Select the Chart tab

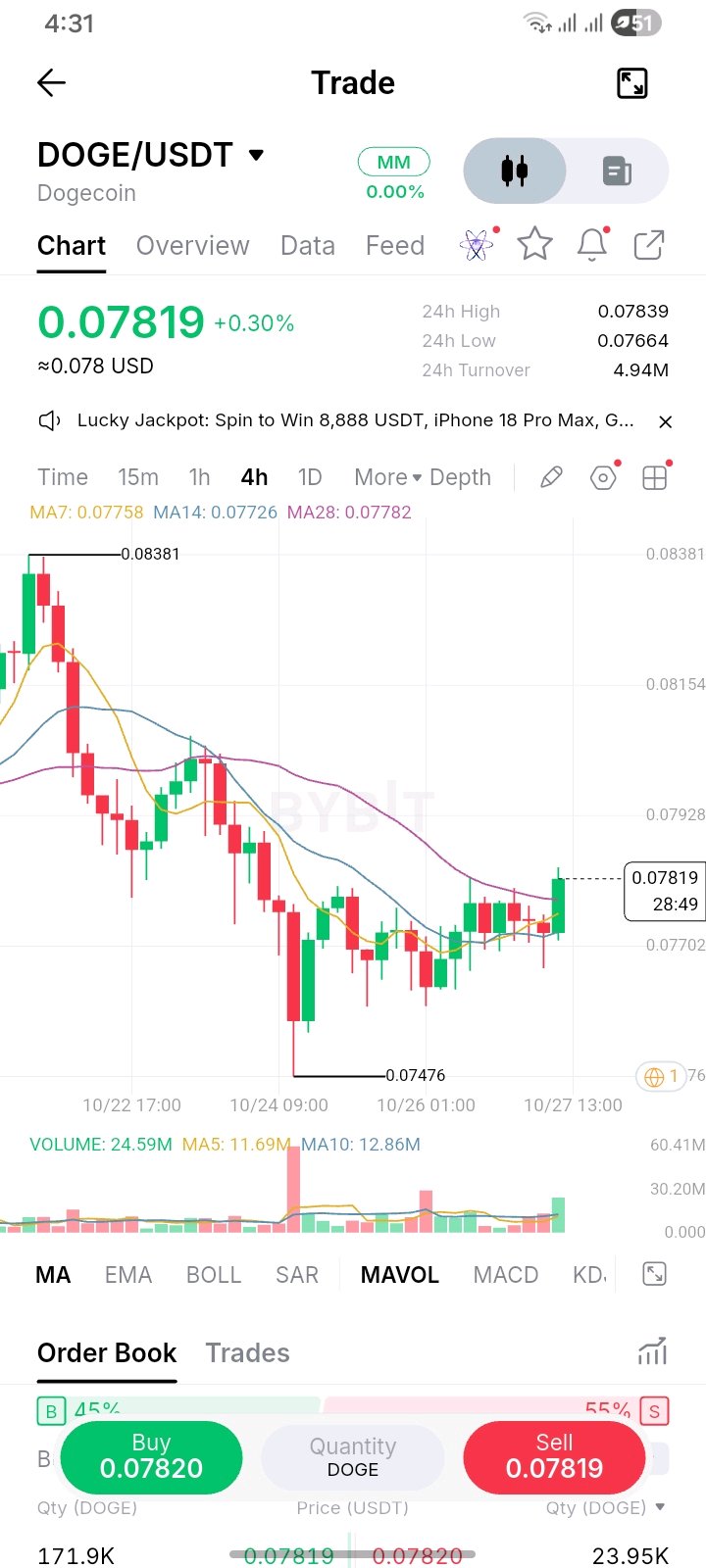coord(72,246)
